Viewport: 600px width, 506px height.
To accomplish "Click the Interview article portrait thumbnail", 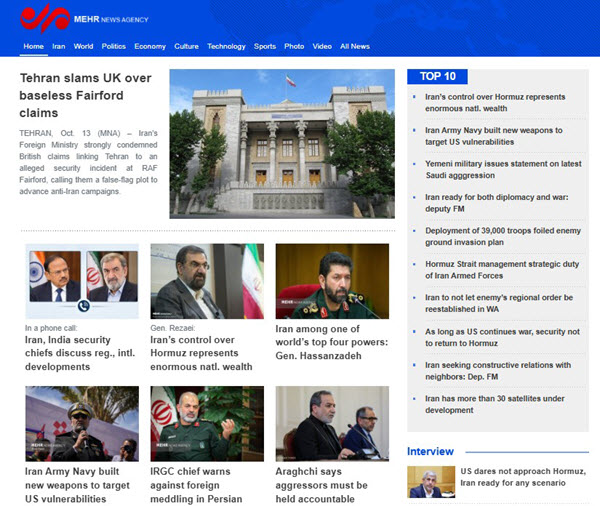I will coord(431,482).
